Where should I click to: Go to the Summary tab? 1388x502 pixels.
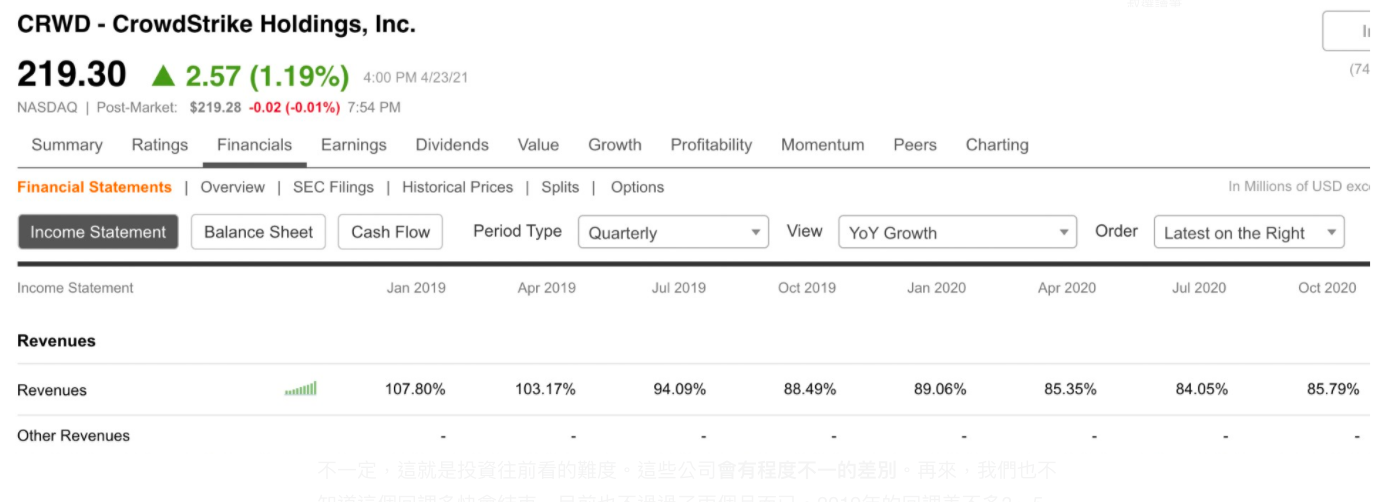67,145
